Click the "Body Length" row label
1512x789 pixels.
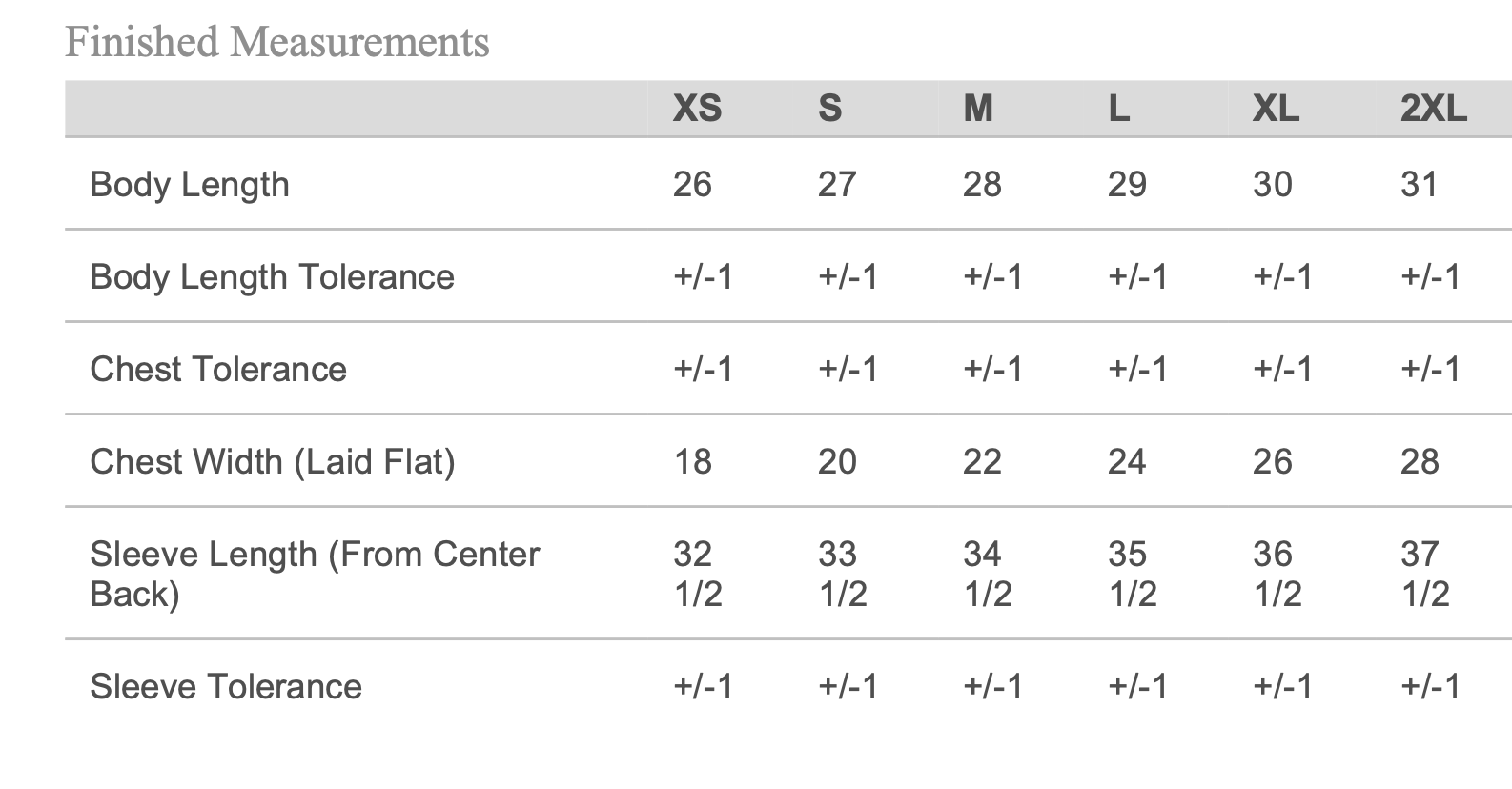coord(189,184)
